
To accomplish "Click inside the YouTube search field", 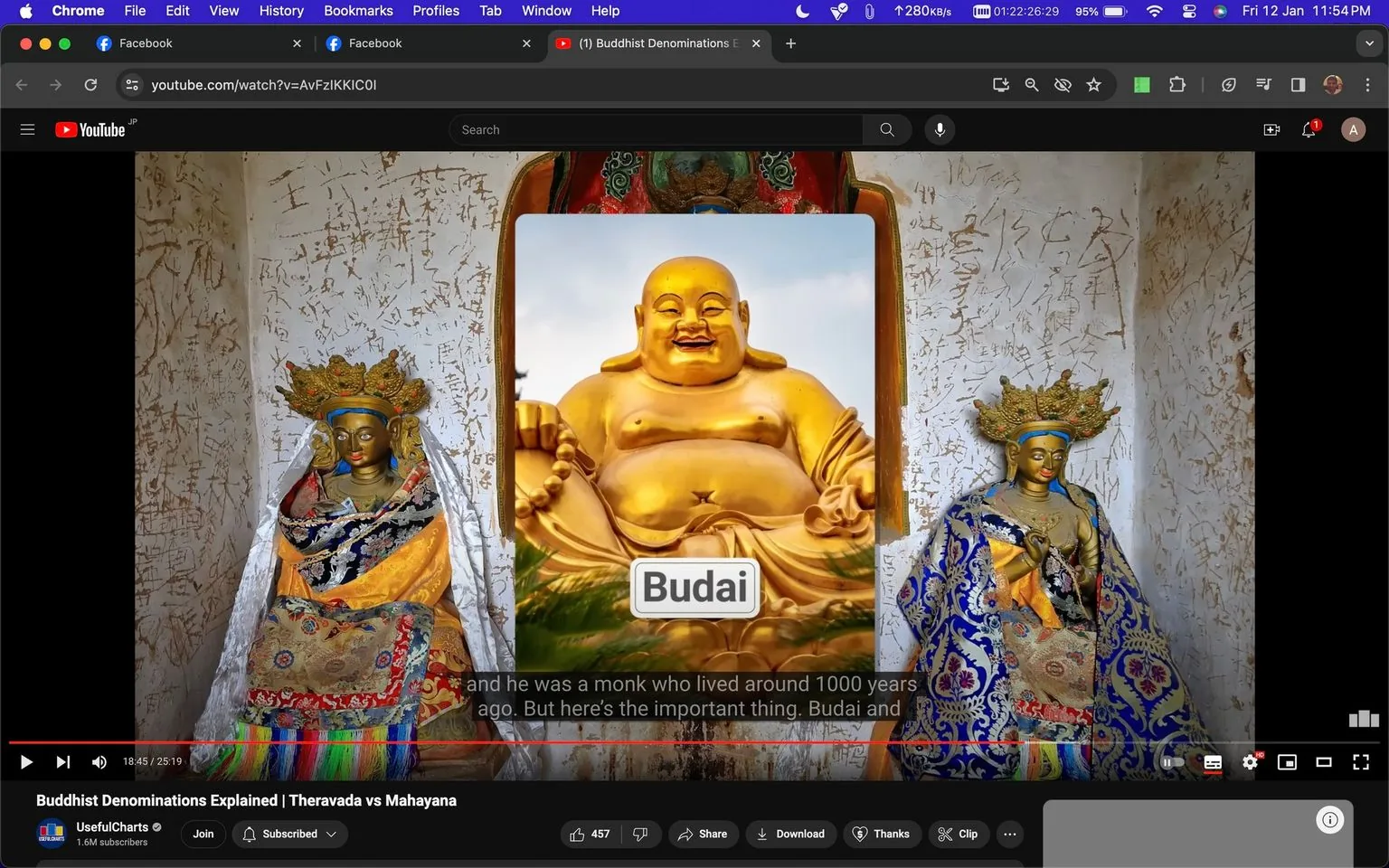I will point(656,129).
